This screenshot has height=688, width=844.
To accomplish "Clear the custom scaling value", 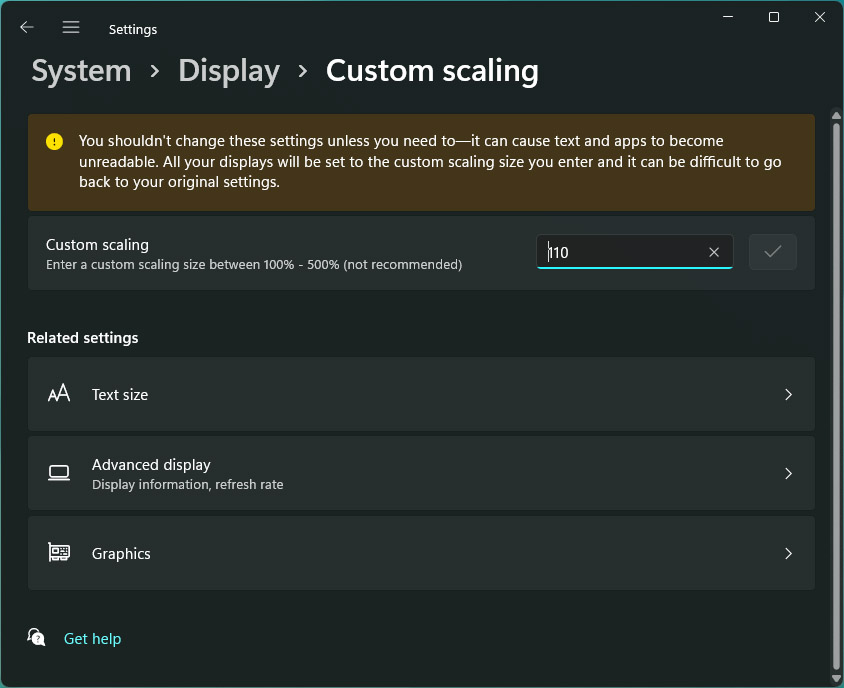I will (x=714, y=253).
